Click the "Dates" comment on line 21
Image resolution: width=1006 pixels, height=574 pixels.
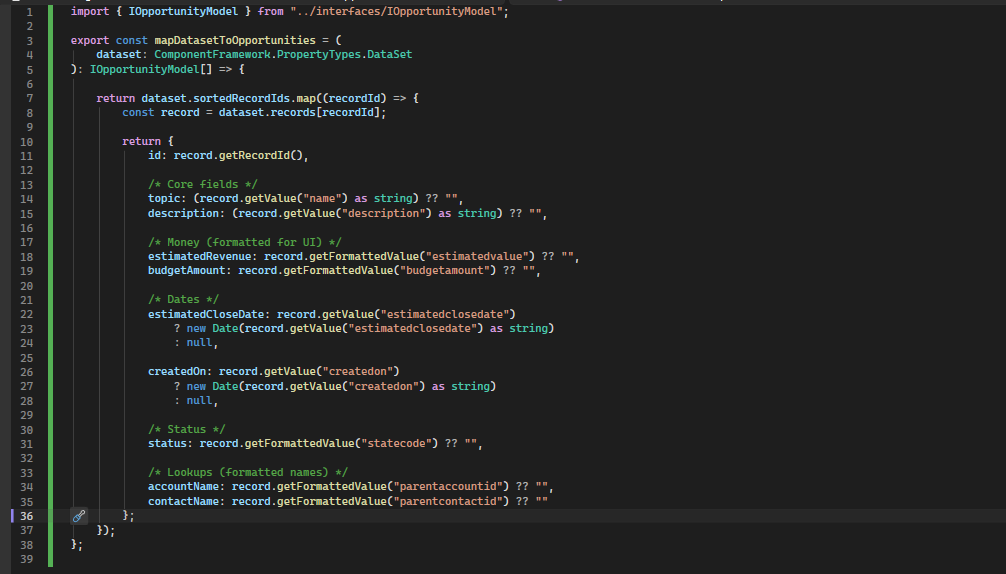(x=183, y=300)
